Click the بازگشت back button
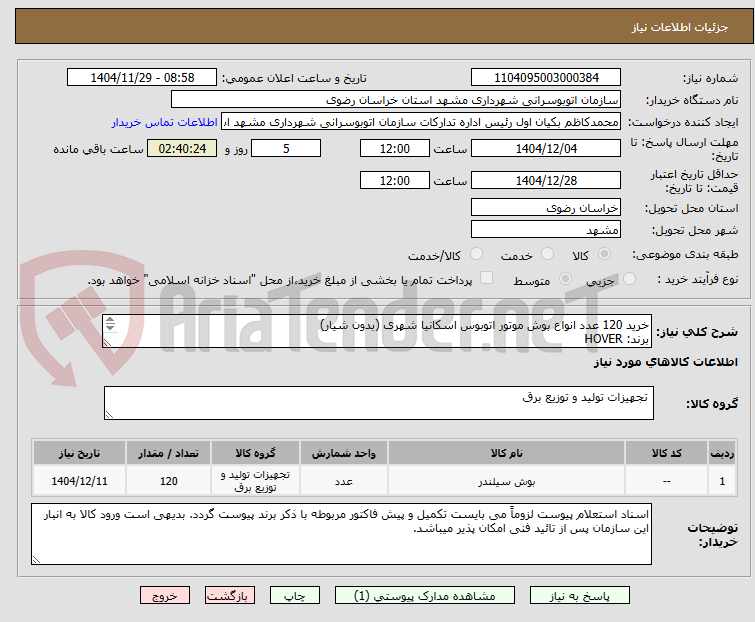This screenshot has height=622, width=755. [x=230, y=596]
